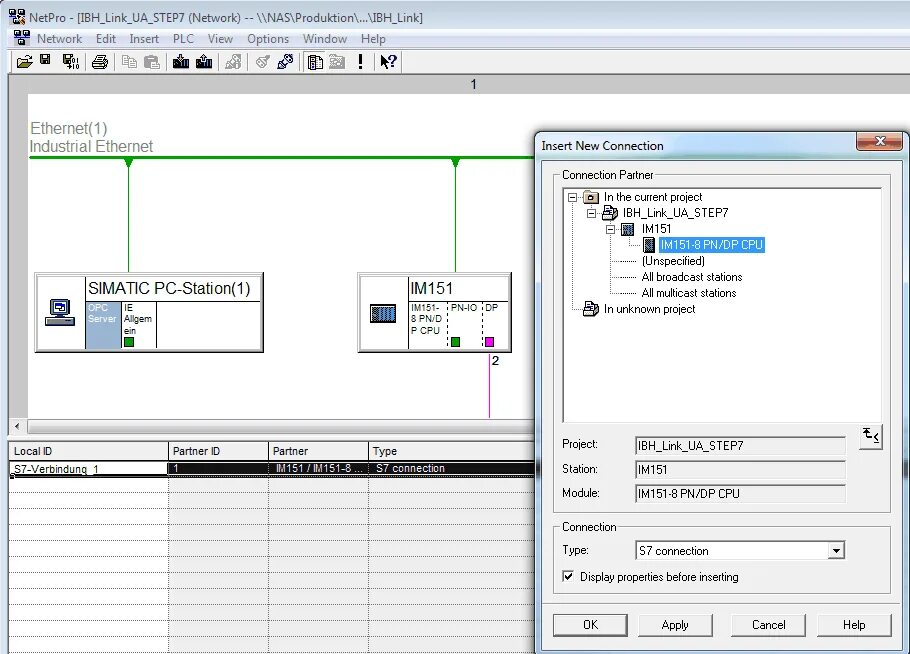
Task: Open the Insert menu
Action: [x=144, y=39]
